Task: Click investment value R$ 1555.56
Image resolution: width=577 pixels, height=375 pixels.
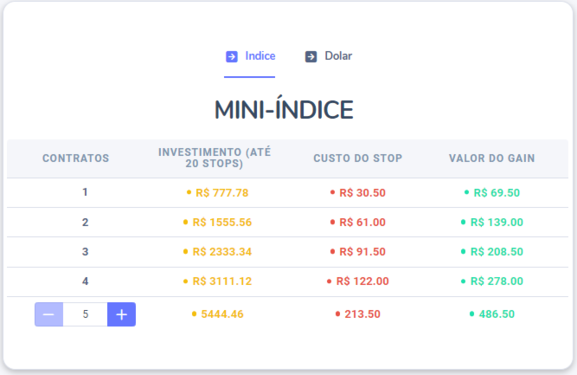Action: point(222,222)
